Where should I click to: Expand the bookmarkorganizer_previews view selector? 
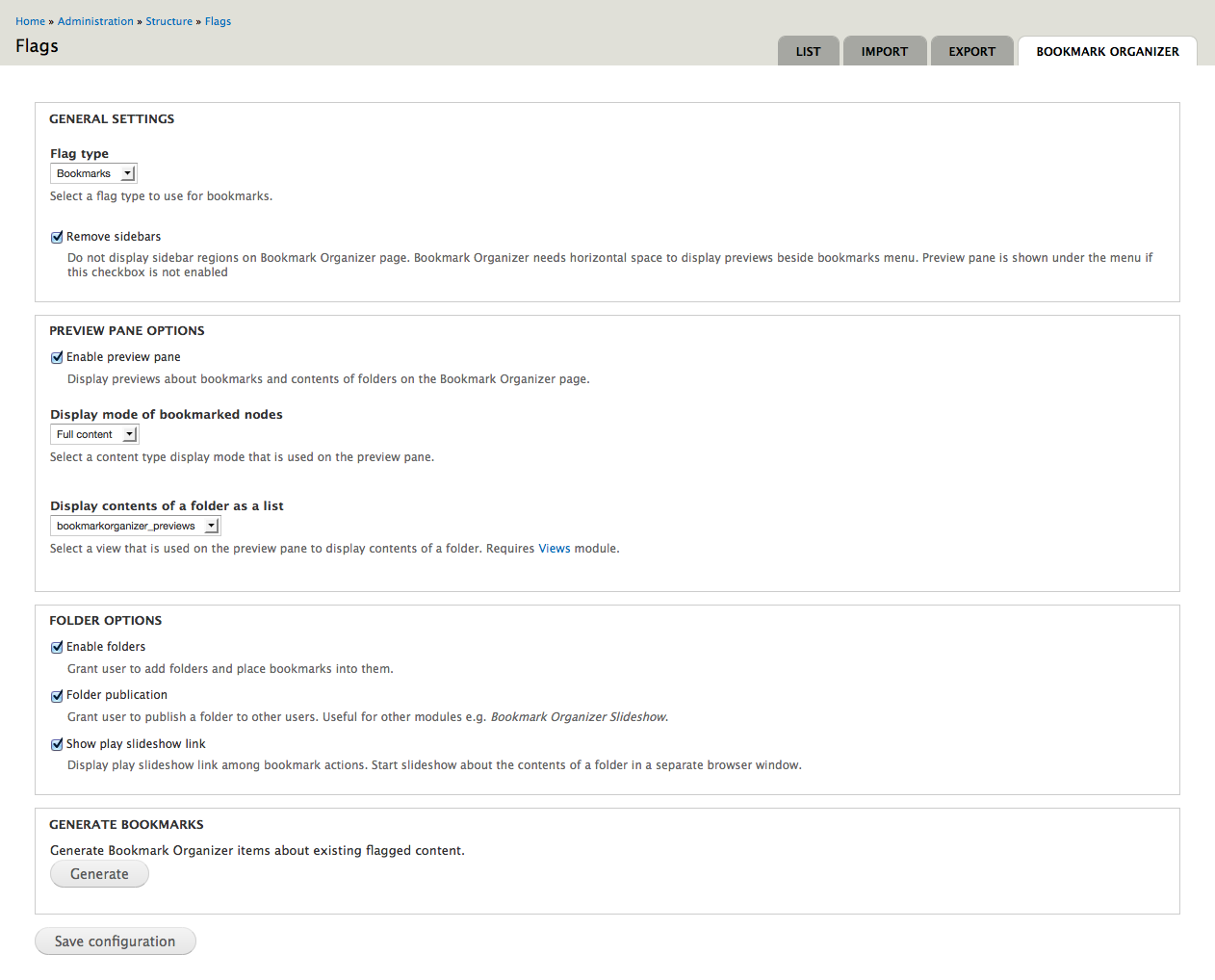pyautogui.click(x=135, y=525)
